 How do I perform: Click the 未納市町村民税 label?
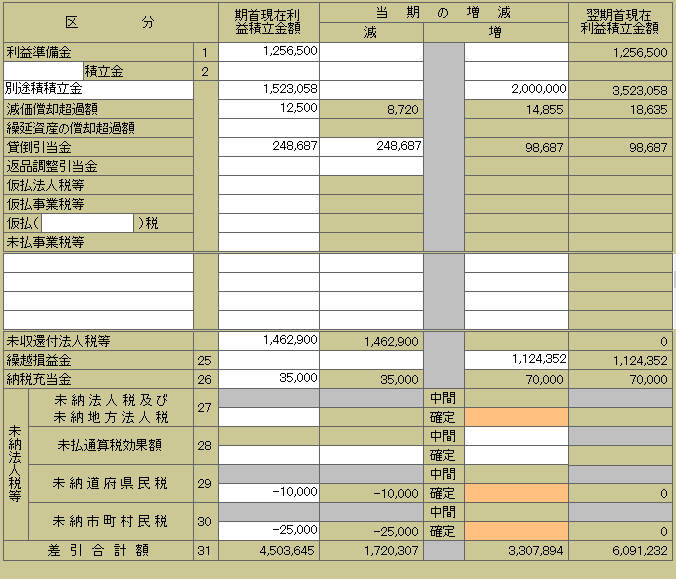(x=110, y=521)
